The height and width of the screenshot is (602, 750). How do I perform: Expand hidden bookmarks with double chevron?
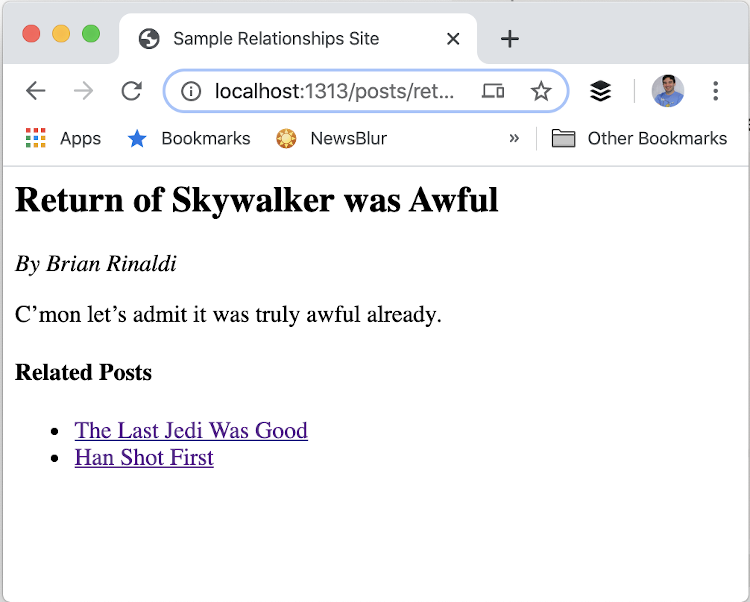pyautogui.click(x=514, y=138)
